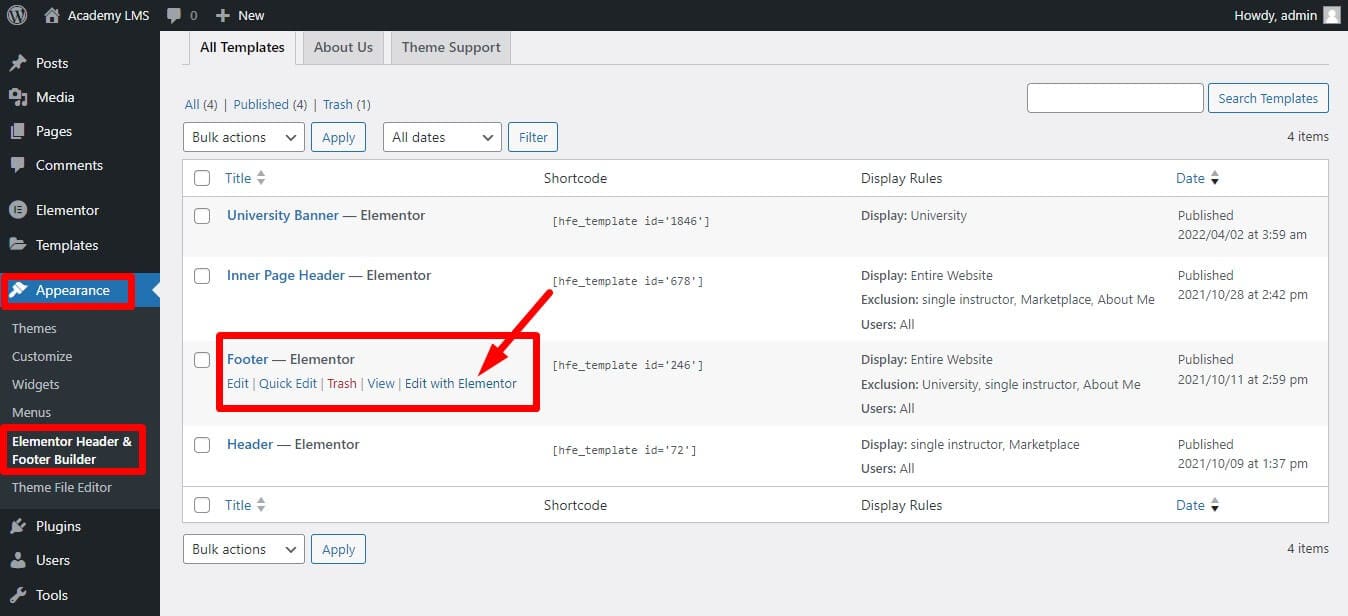Open the bottom Bulk actions dropdown
The width and height of the screenshot is (1348, 616).
[x=244, y=549]
